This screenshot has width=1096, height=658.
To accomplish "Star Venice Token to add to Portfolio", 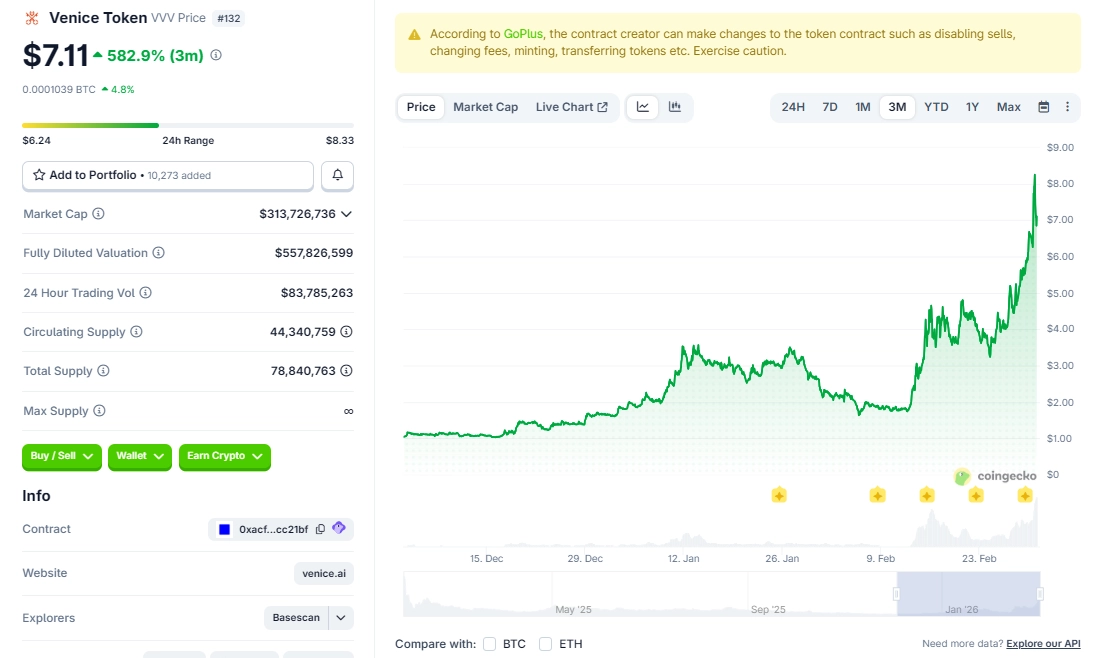I will pos(38,175).
